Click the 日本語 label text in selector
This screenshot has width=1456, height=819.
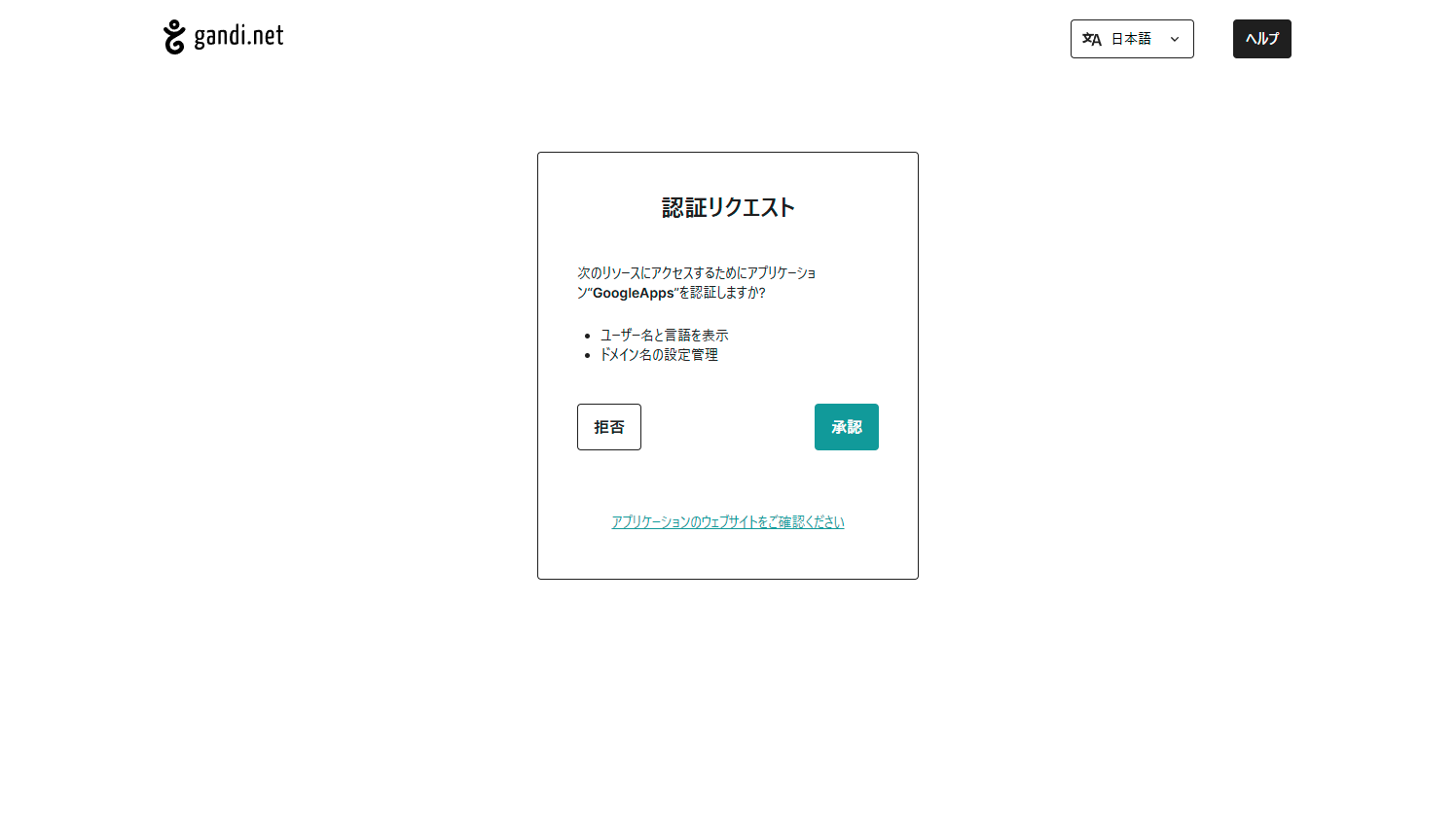coord(1131,39)
